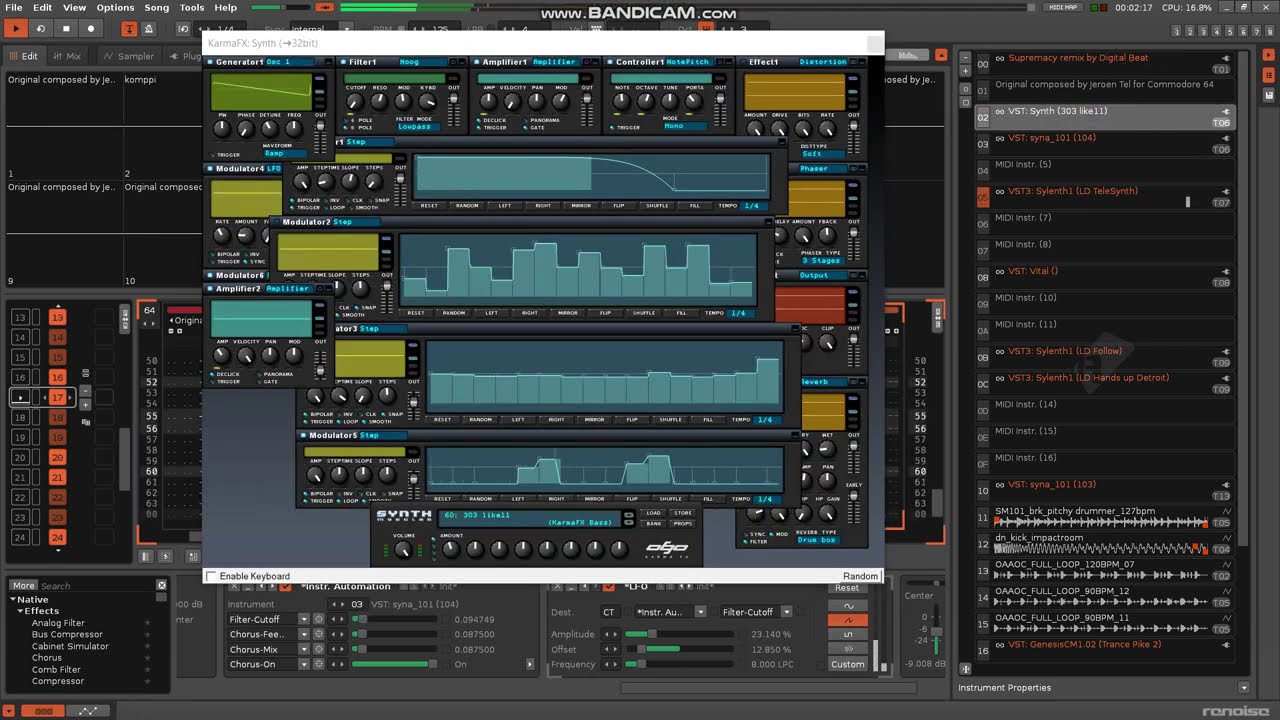This screenshot has height=720, width=1280.
Task: Check the Enable Keyboard checkbox
Action: point(211,576)
